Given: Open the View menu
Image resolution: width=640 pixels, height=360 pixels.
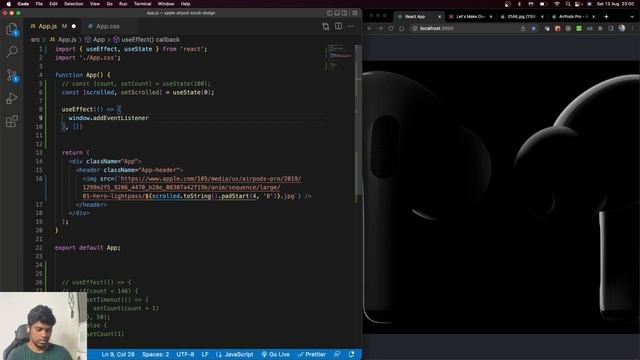Looking at the screenshot, I should [x=95, y=4].
